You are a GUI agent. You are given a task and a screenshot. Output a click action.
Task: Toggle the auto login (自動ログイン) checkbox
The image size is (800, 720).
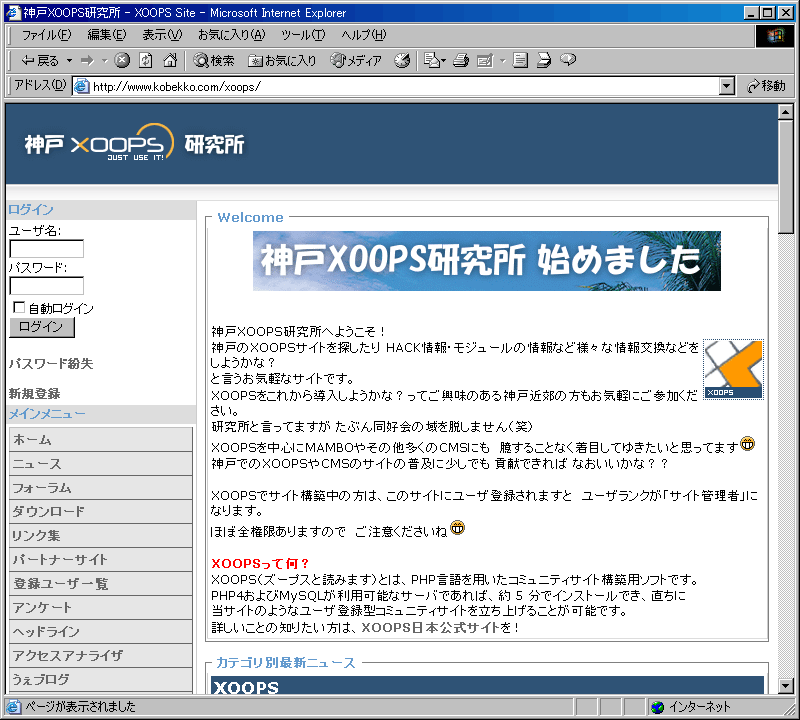(x=19, y=307)
